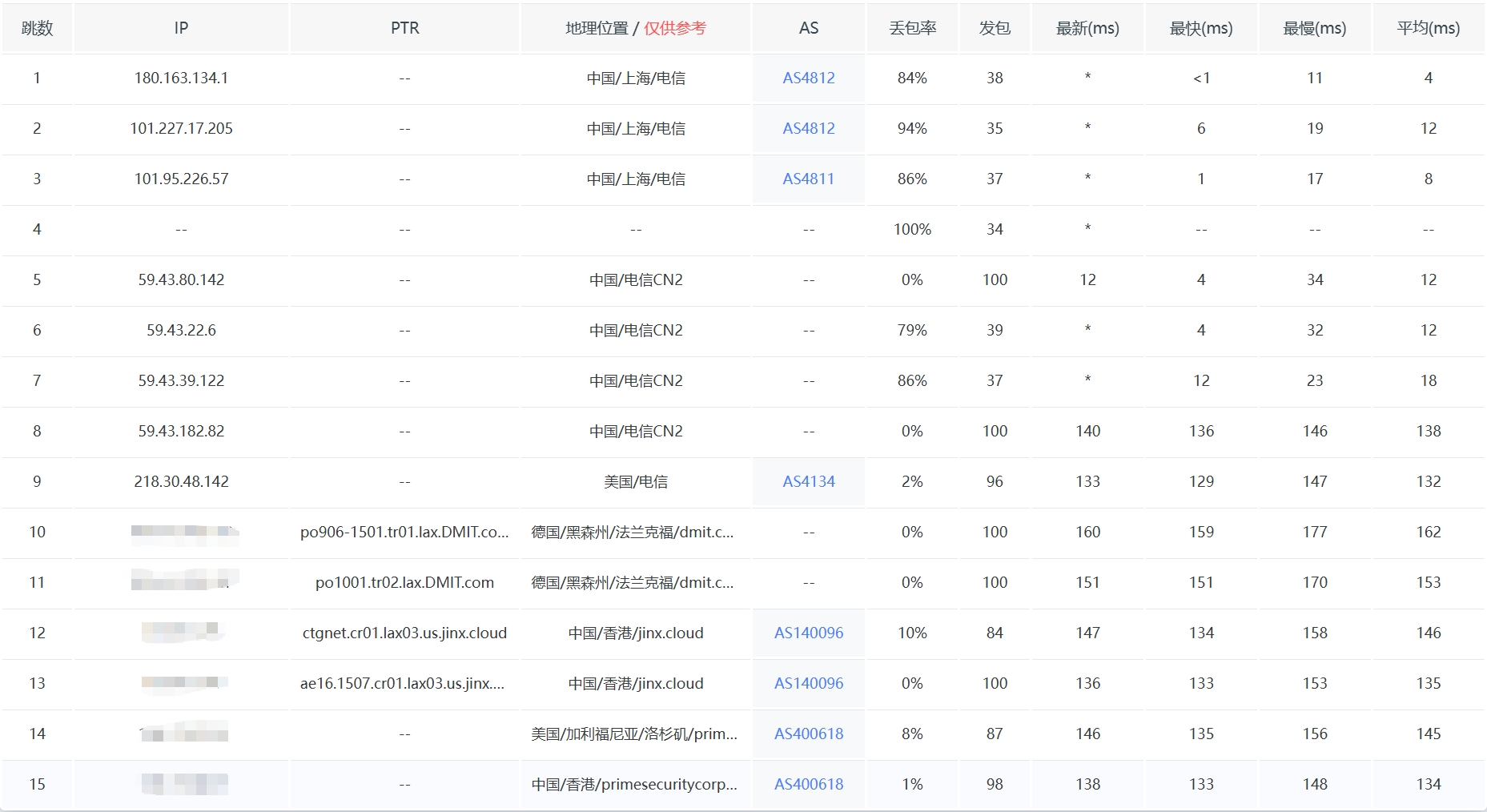
Task: Open AS400618 link in hop 14 row
Action: (x=809, y=734)
